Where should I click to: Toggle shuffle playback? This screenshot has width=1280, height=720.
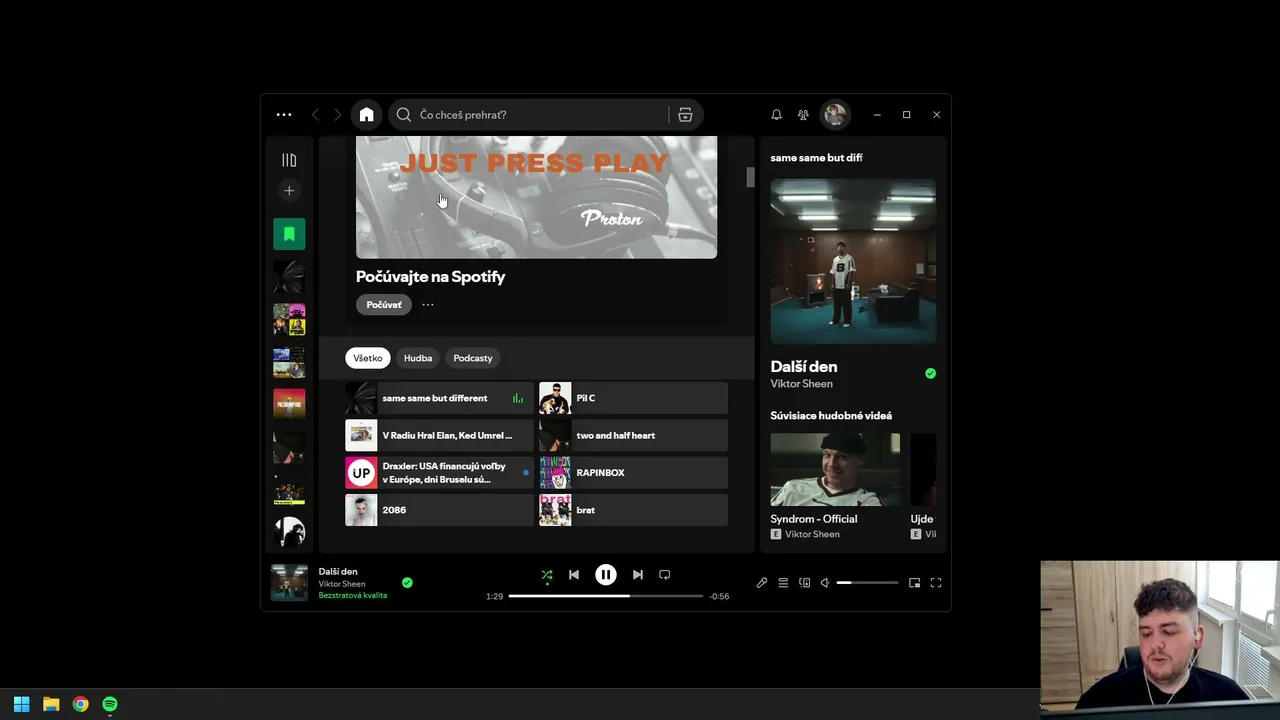click(547, 575)
